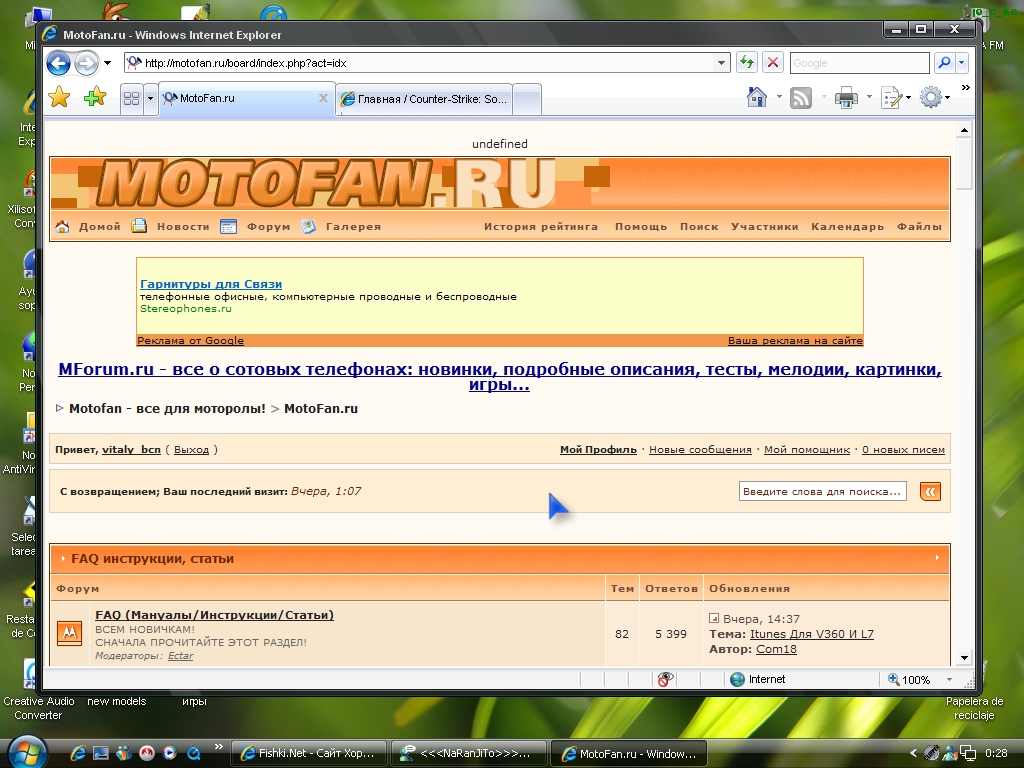Viewport: 1024px width, 768px height.
Task: Open Участники in the navigation bar
Action: click(x=765, y=227)
